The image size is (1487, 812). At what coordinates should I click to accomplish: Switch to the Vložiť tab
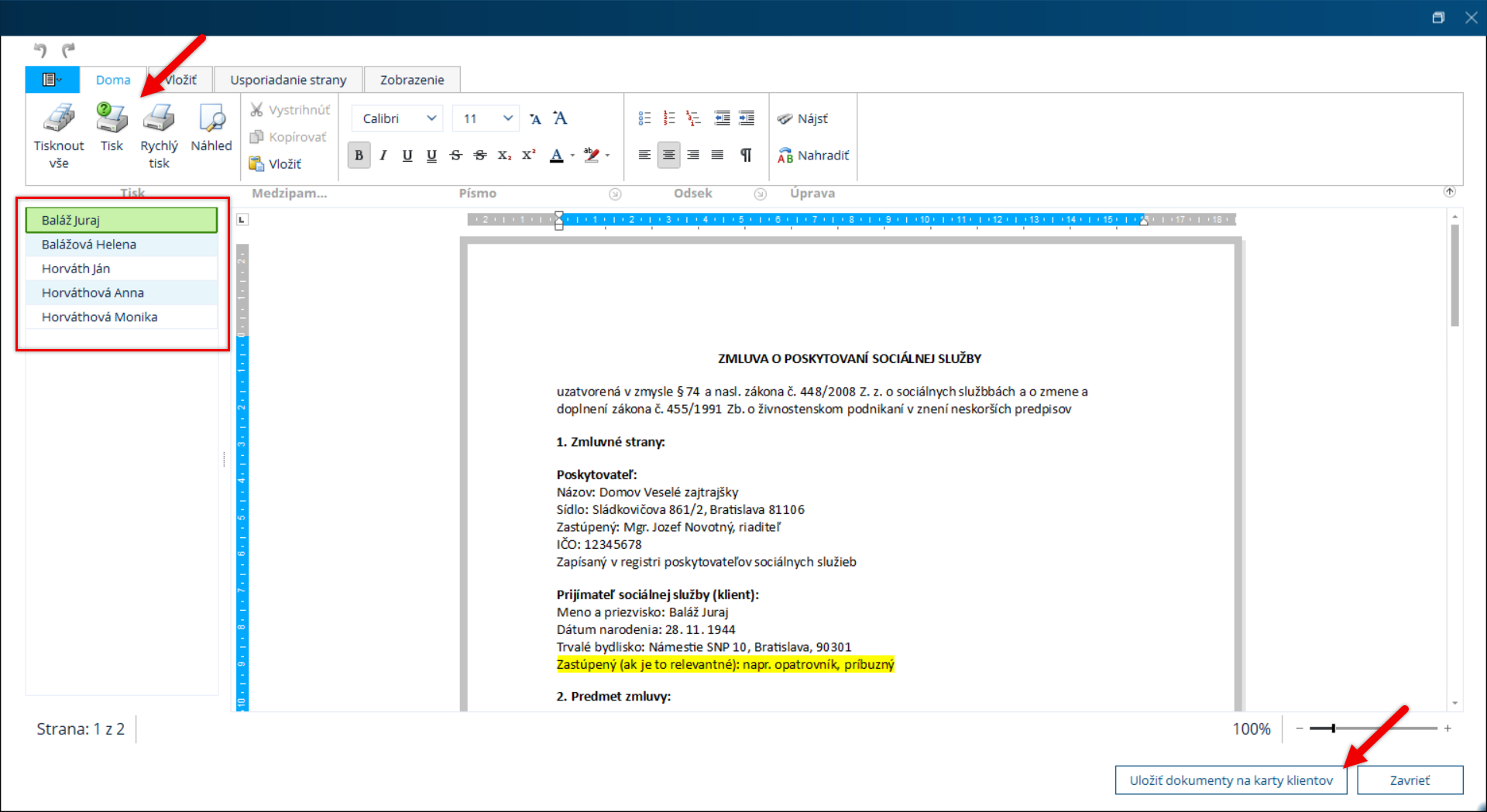pos(180,80)
